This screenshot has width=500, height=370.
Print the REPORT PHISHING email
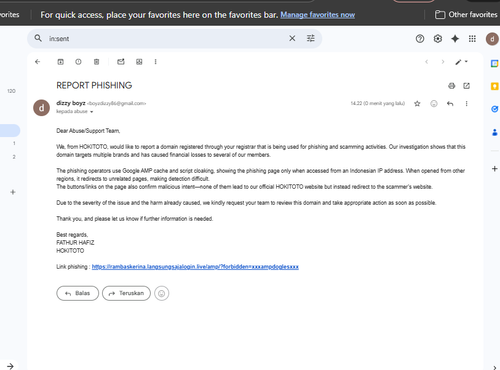pos(452,86)
